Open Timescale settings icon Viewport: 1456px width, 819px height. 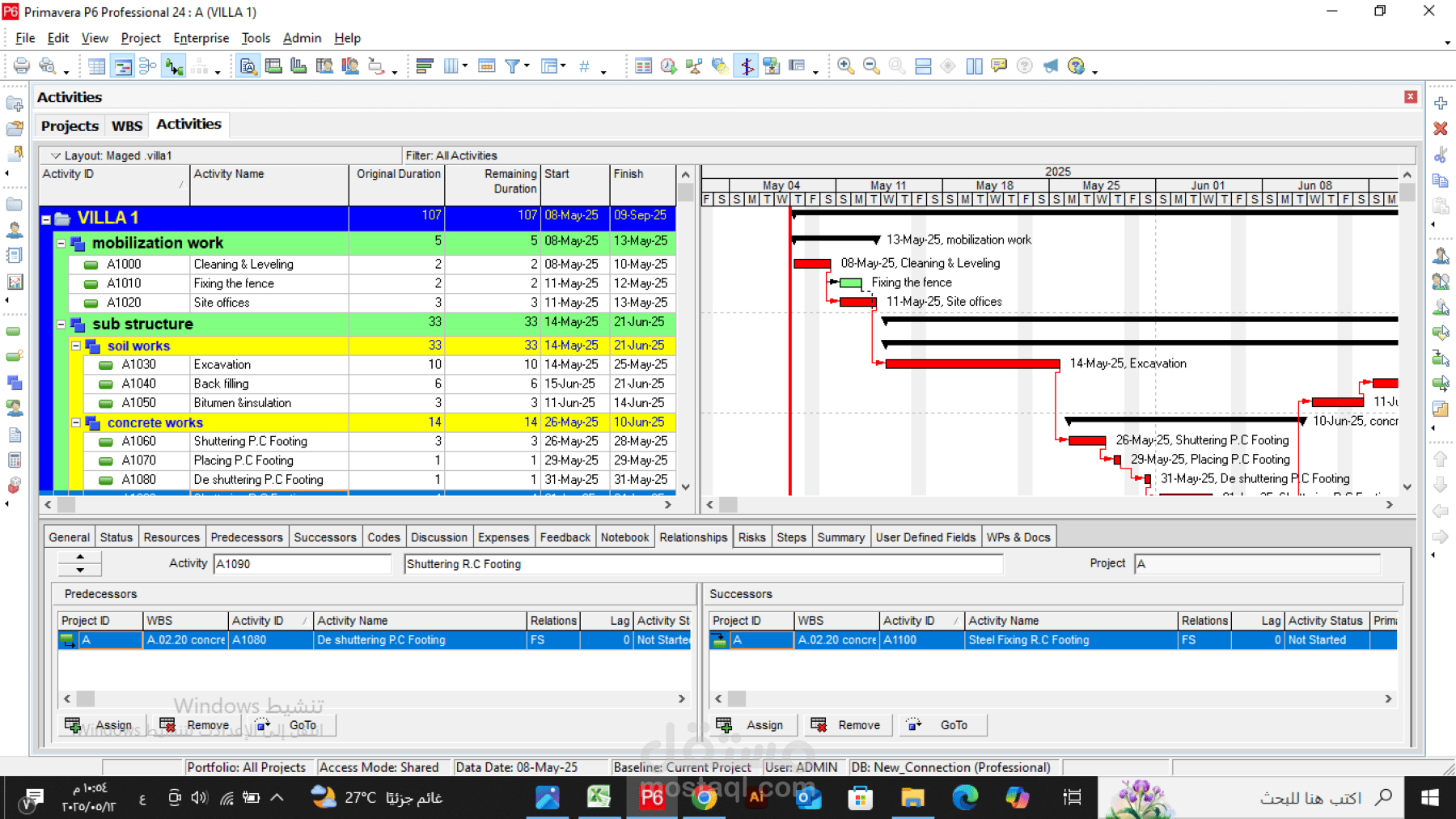click(x=487, y=66)
